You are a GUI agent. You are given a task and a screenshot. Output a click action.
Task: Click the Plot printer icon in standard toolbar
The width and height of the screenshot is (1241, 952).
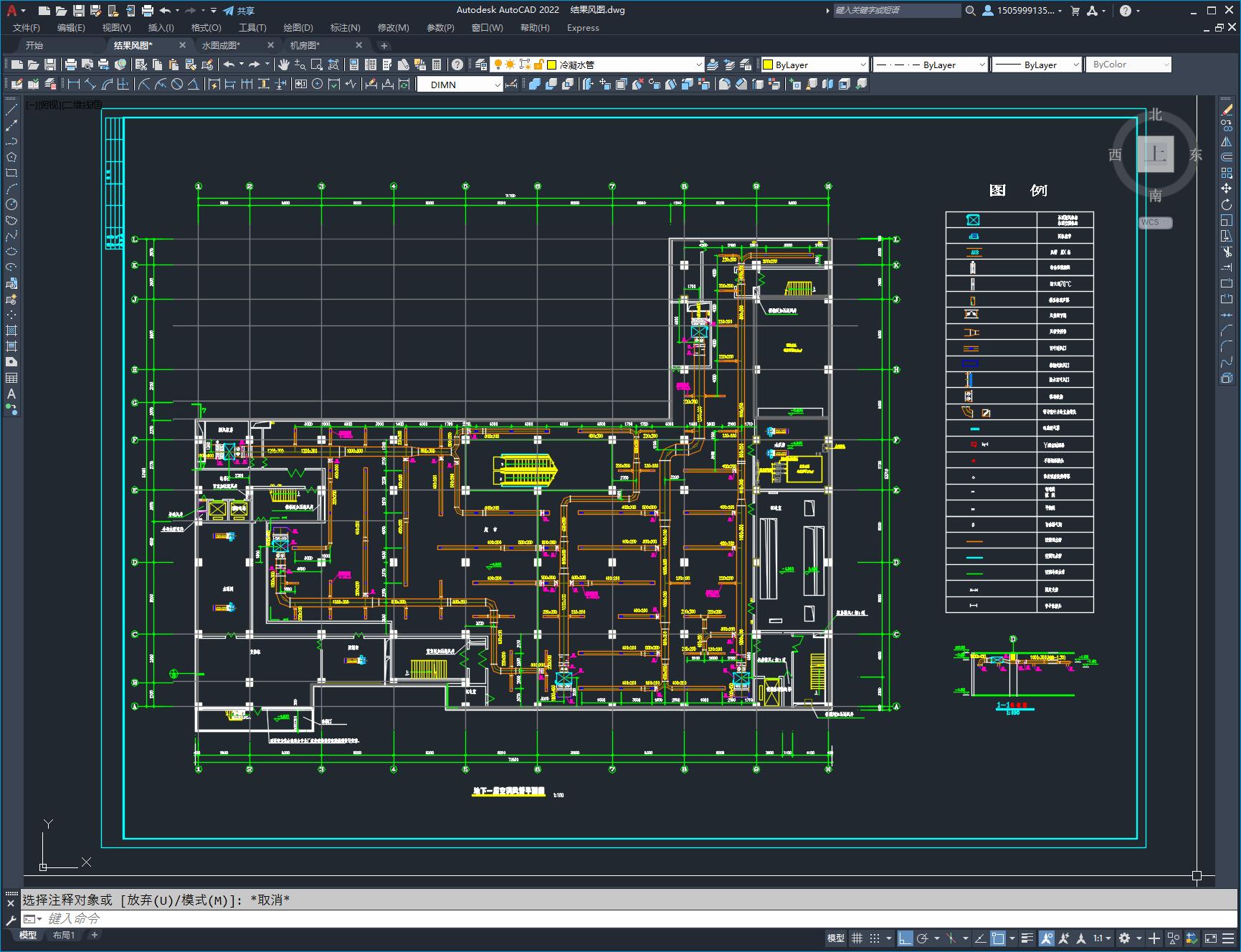pos(71,65)
